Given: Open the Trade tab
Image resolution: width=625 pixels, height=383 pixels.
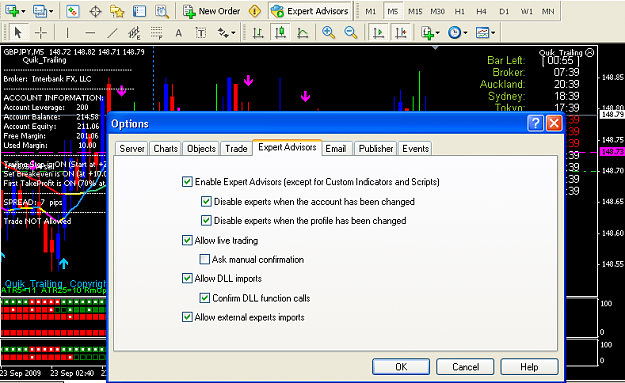Looking at the screenshot, I should (x=236, y=149).
